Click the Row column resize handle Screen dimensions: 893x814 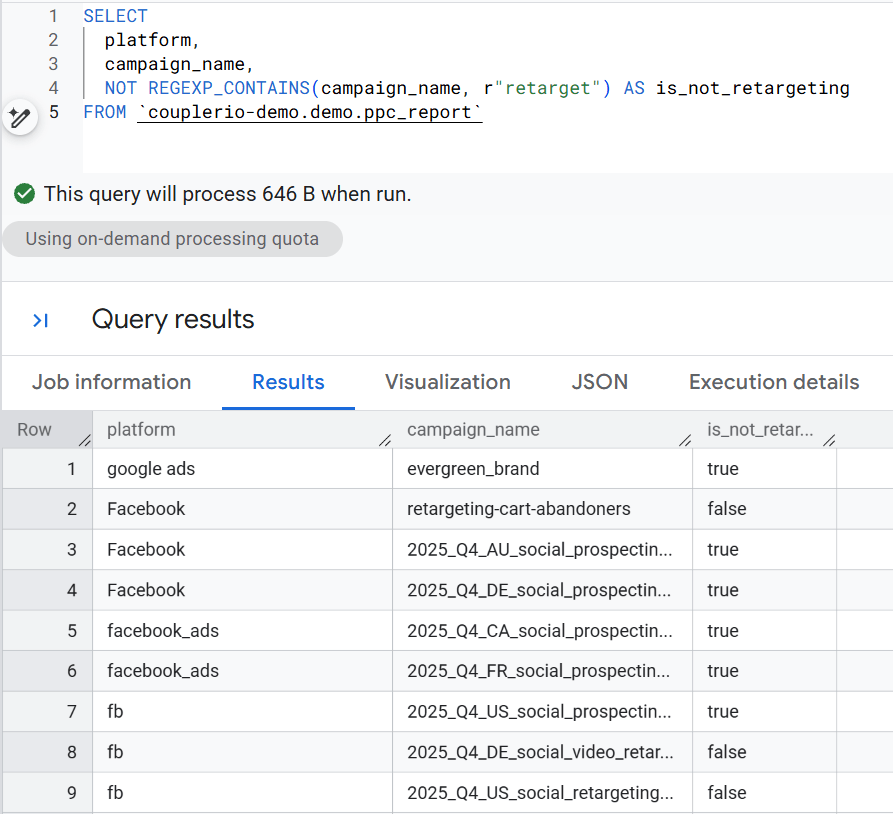point(85,440)
